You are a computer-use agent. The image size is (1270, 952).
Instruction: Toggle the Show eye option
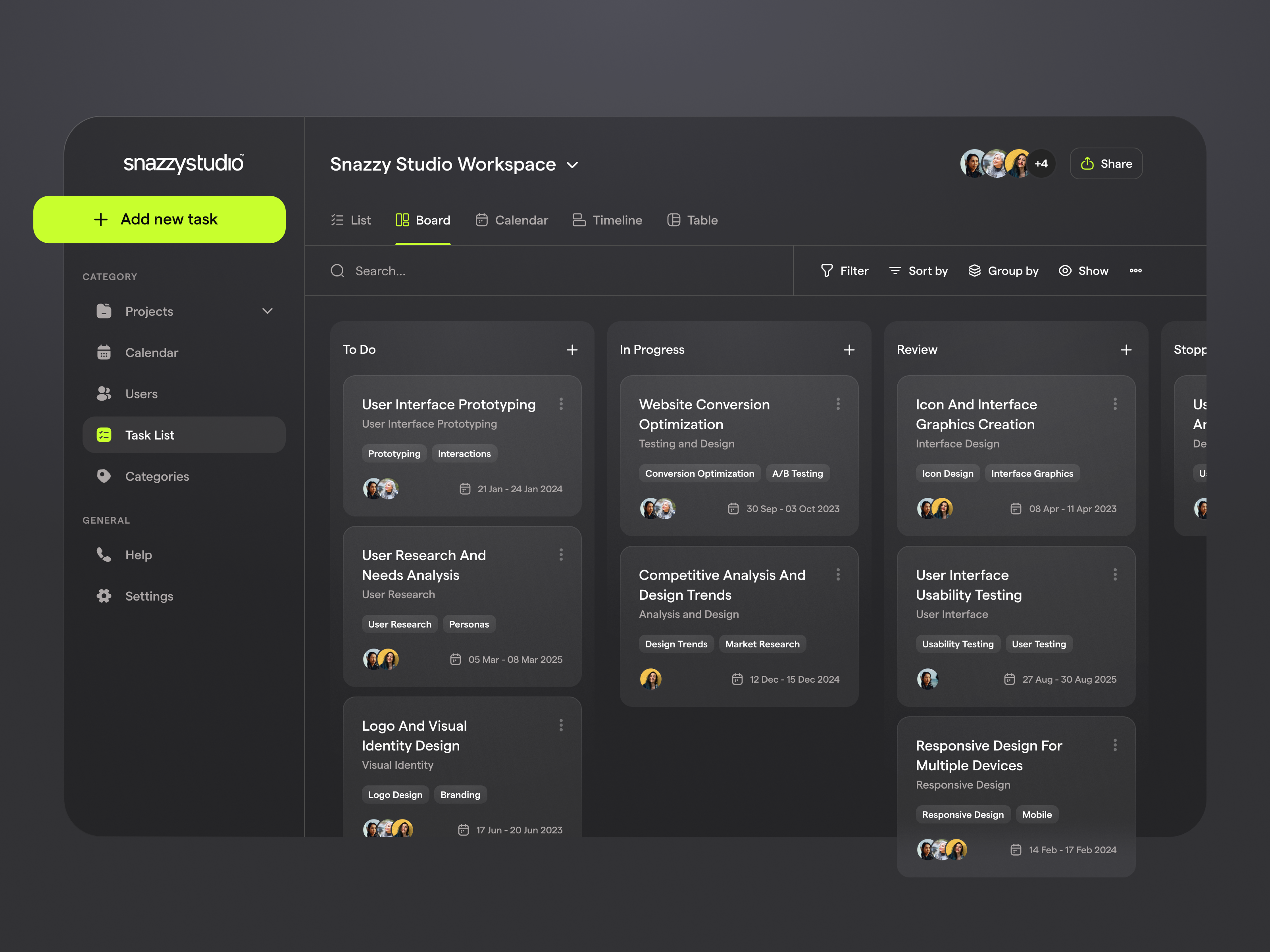[x=1083, y=271]
